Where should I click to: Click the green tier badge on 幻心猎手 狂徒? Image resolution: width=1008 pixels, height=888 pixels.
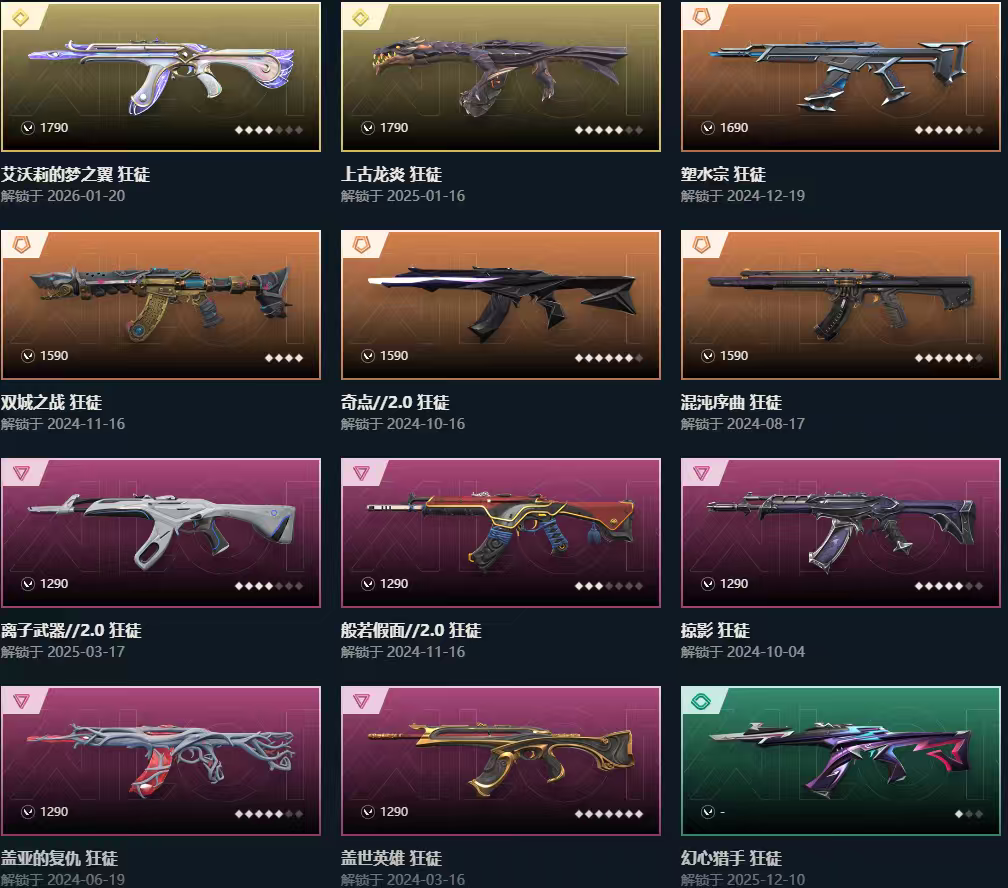click(x=701, y=701)
